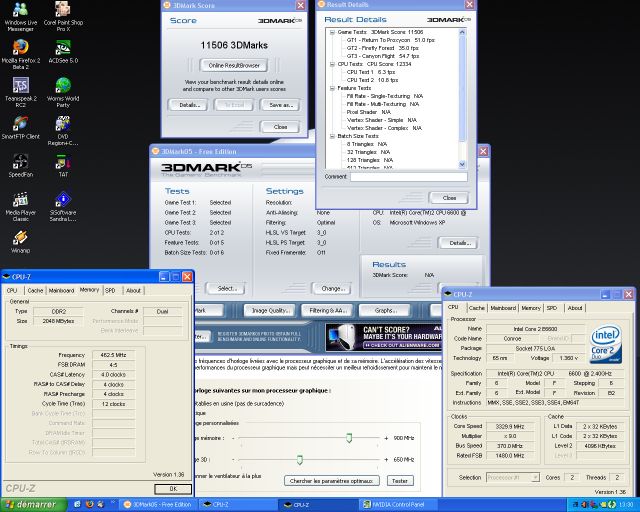Click Save as button in 3DMark Score window
This screenshot has width=640, height=512.
click(x=281, y=105)
